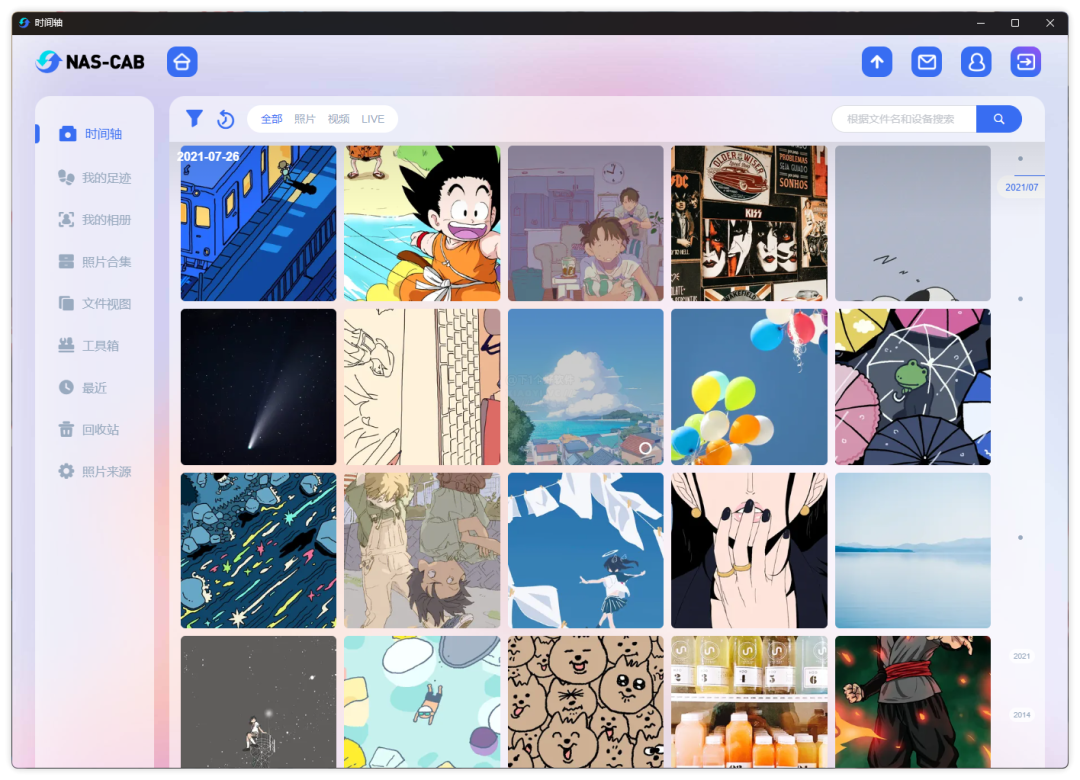Switch to the 照片 filter tab

[304, 119]
